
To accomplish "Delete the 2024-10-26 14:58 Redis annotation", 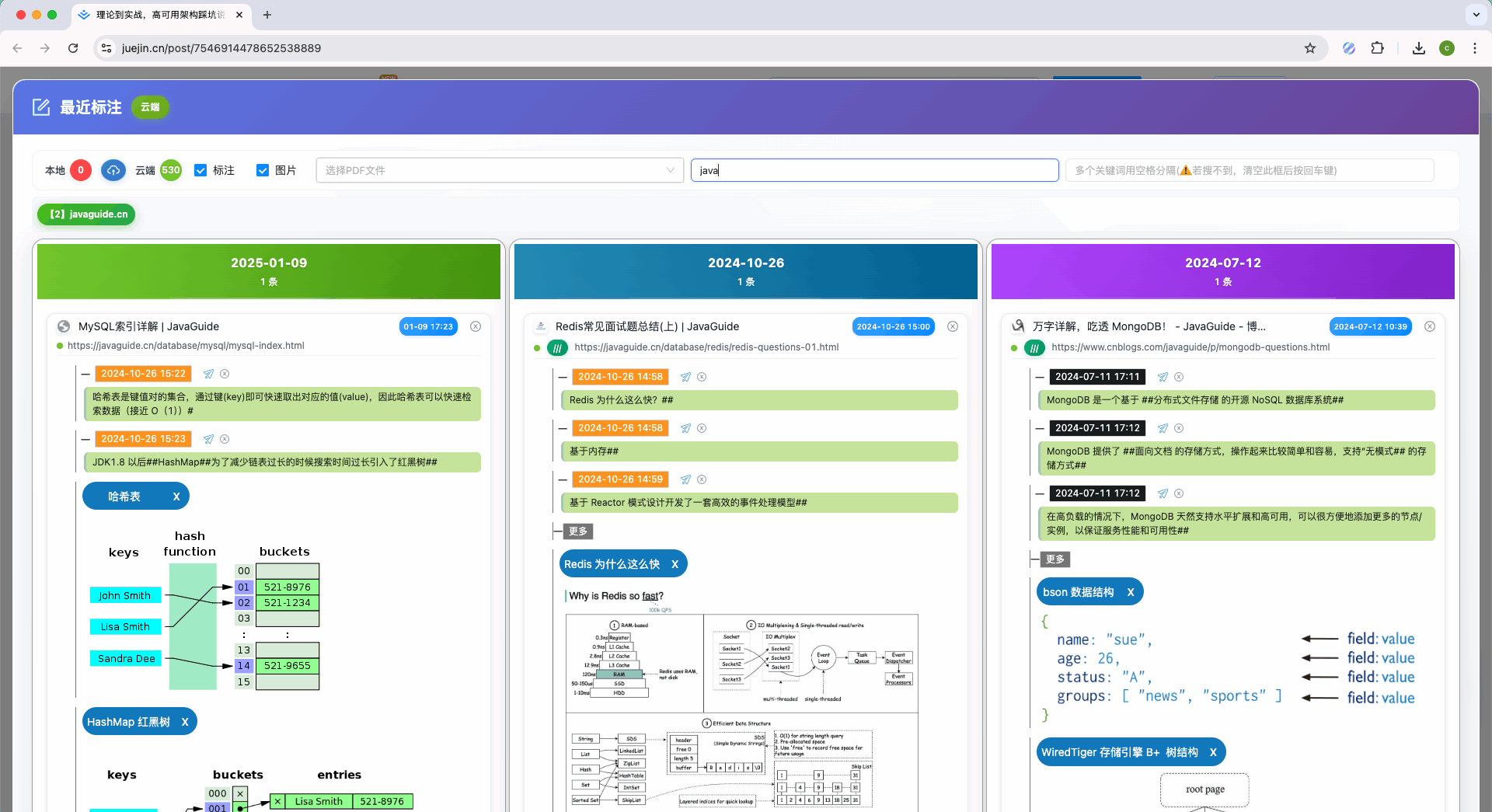I will pyautogui.click(x=701, y=377).
